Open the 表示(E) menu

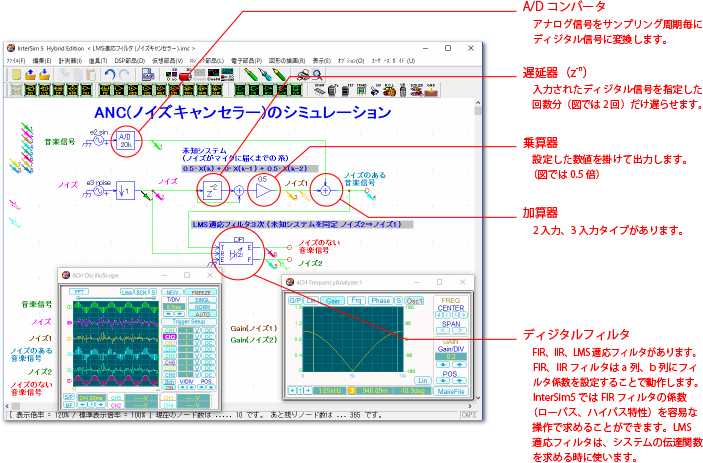(x=321, y=61)
